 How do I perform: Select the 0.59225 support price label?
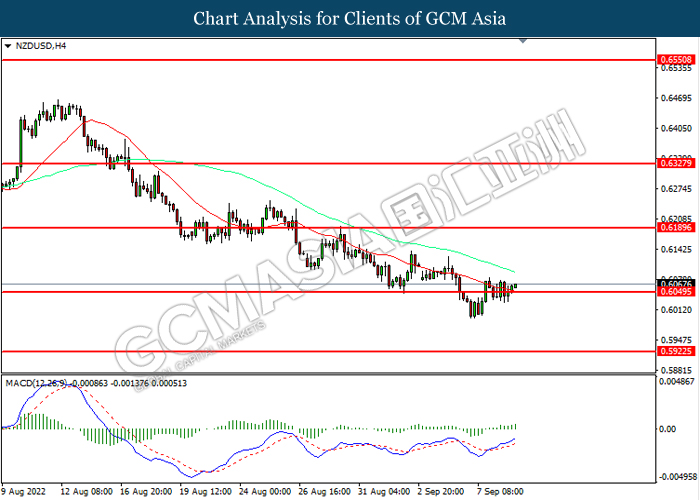676,351
